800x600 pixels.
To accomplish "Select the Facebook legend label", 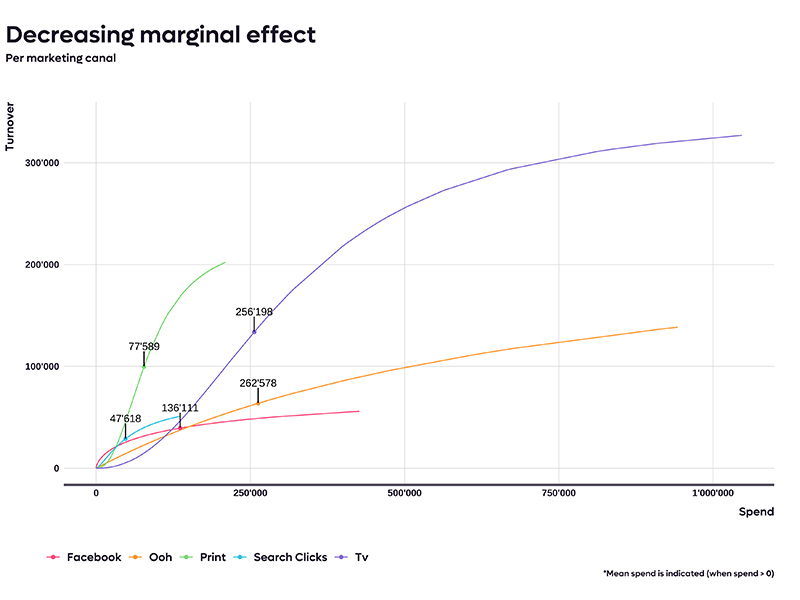I will [94, 557].
